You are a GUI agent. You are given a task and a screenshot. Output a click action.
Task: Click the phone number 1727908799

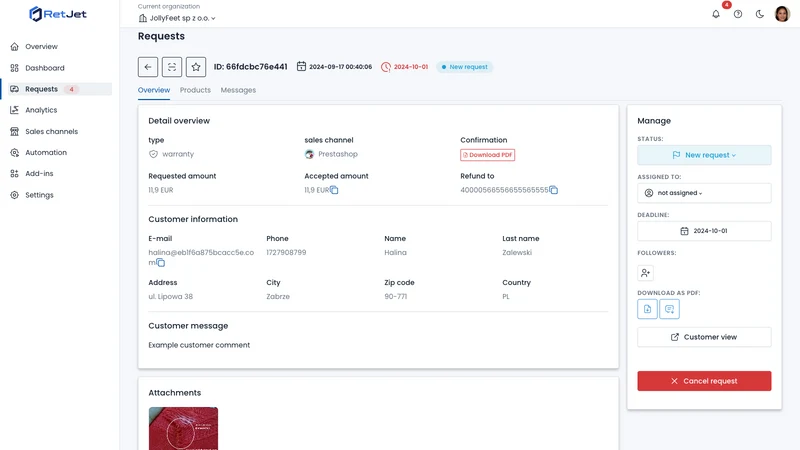pos(286,253)
